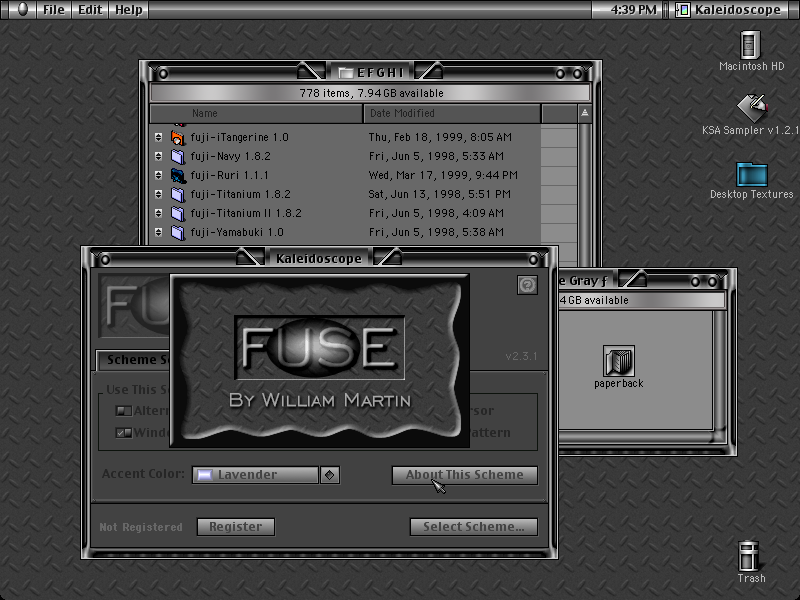800x600 pixels.
Task: Expand the fuji-Titanium 1.8.2 folder row
Action: pyautogui.click(x=158, y=194)
